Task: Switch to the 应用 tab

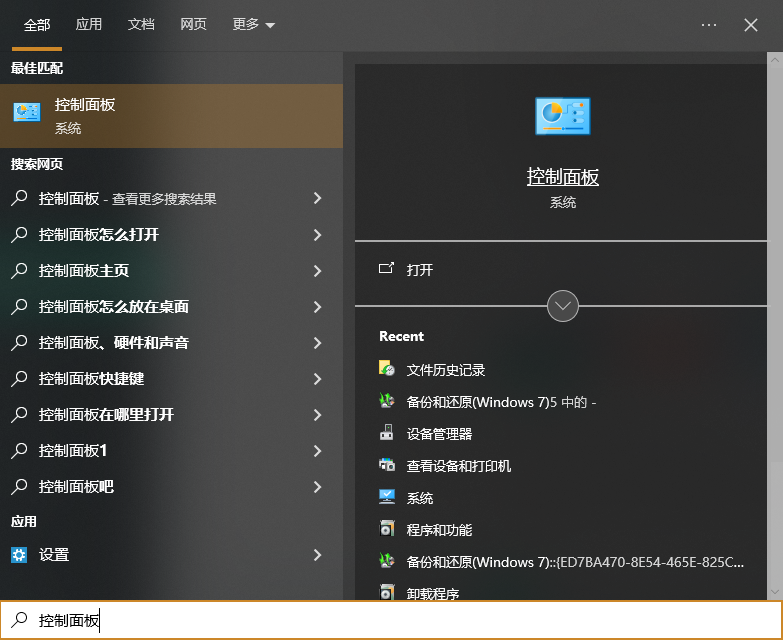Action: [x=89, y=24]
